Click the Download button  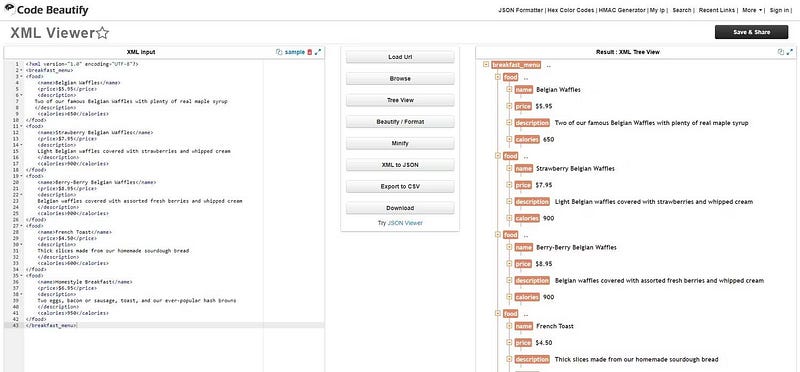(x=400, y=208)
